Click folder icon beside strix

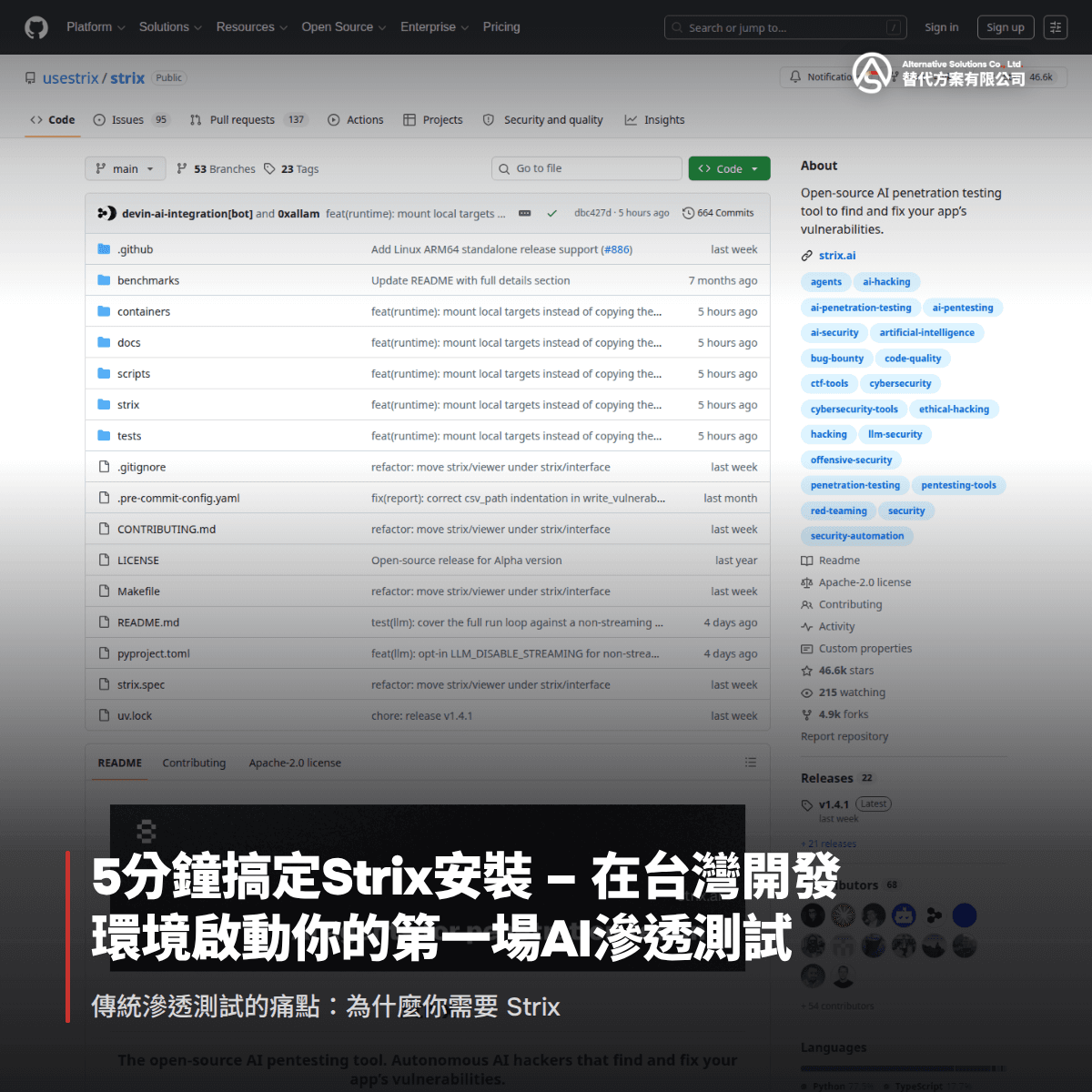pyautogui.click(x=104, y=404)
